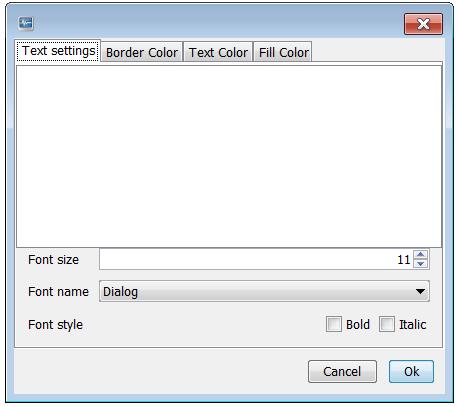Click the Cancel button
457x407 pixels.
[342, 371]
